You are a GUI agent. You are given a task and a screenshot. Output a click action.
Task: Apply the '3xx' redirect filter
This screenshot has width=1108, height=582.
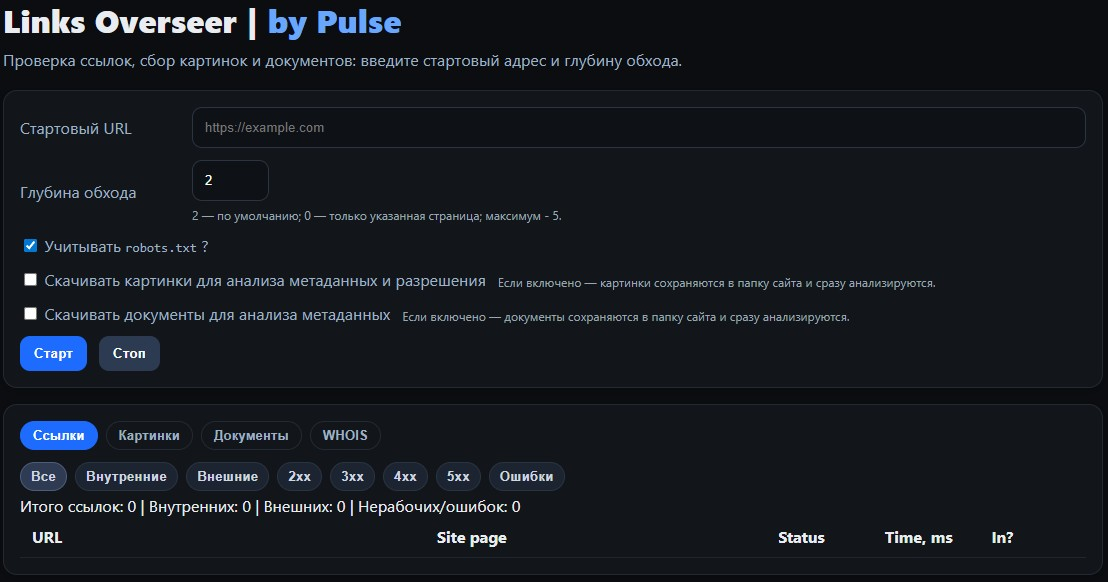(352, 476)
